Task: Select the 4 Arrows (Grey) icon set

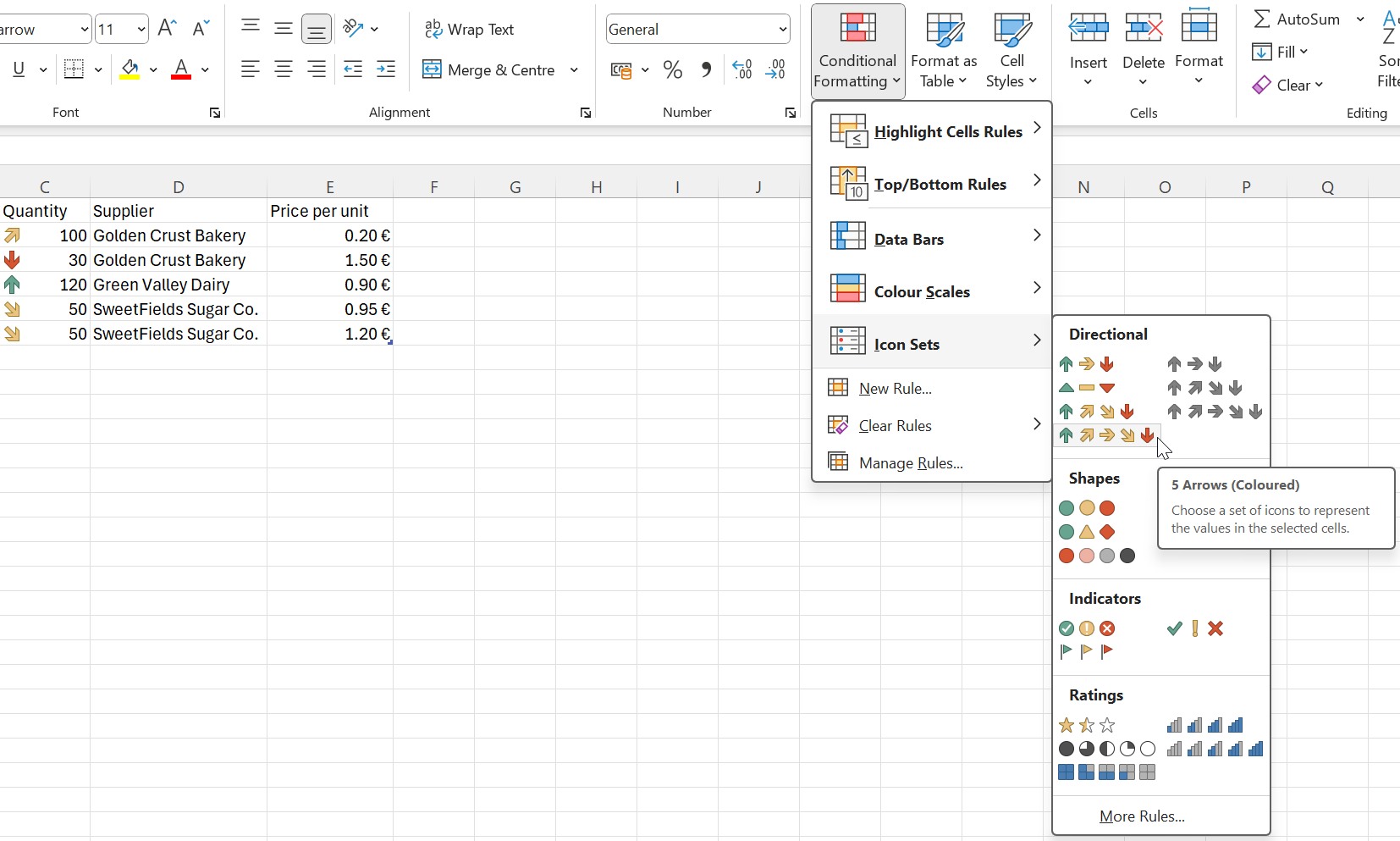Action: pyautogui.click(x=1204, y=388)
